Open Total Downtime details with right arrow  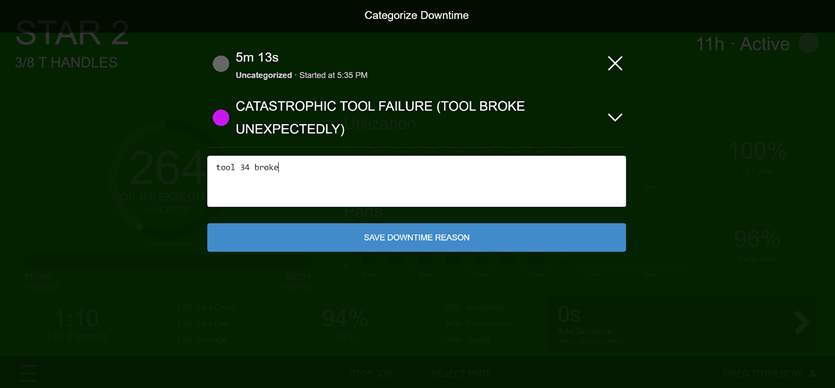tap(801, 323)
